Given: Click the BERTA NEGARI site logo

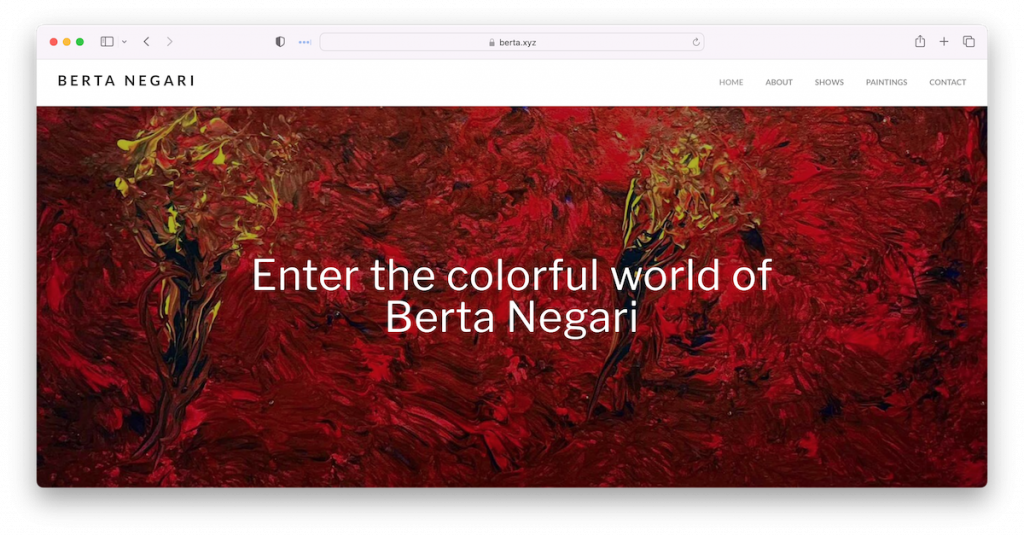Looking at the screenshot, I should [126, 81].
